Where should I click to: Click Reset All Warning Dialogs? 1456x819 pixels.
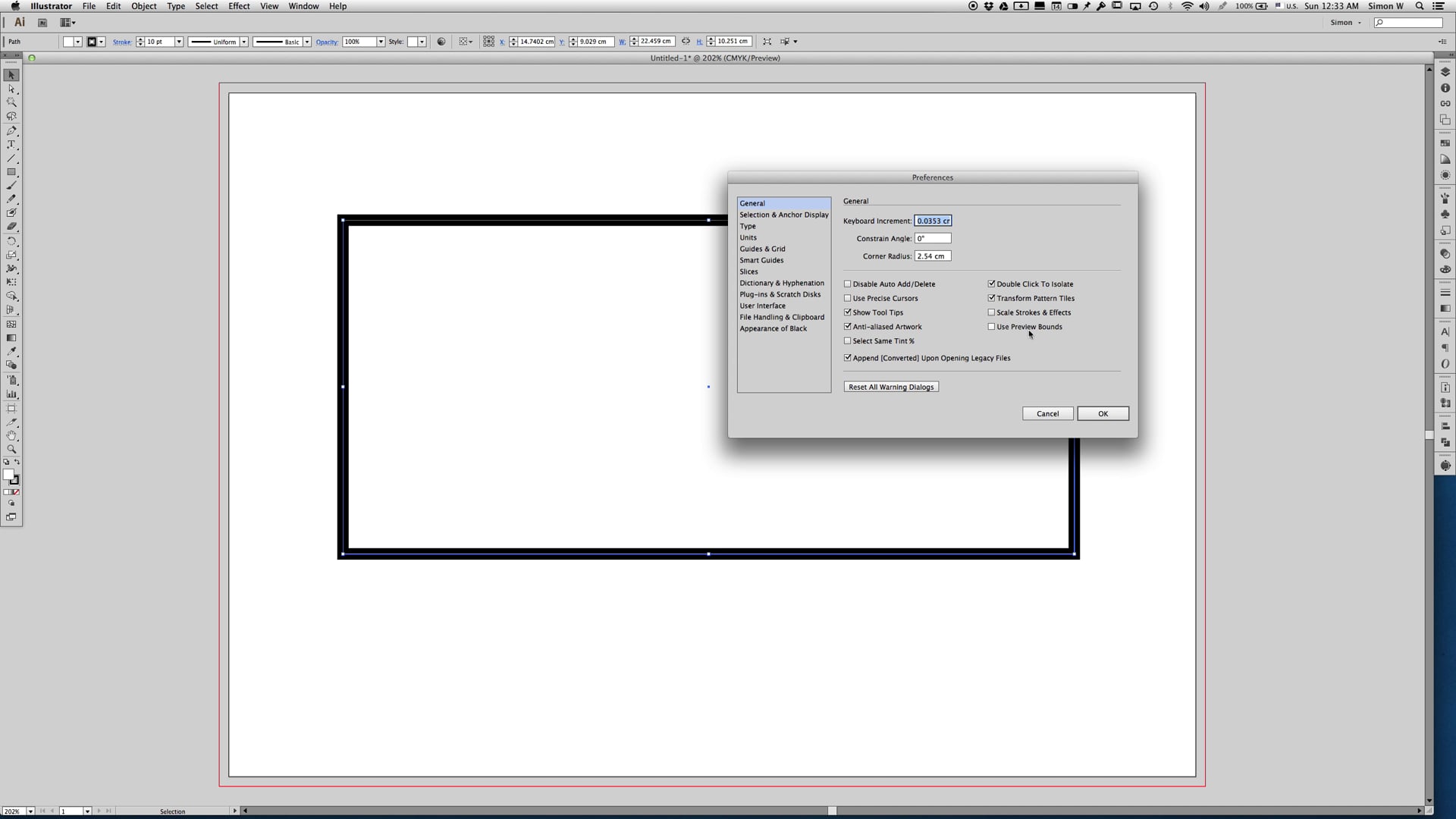tap(890, 387)
